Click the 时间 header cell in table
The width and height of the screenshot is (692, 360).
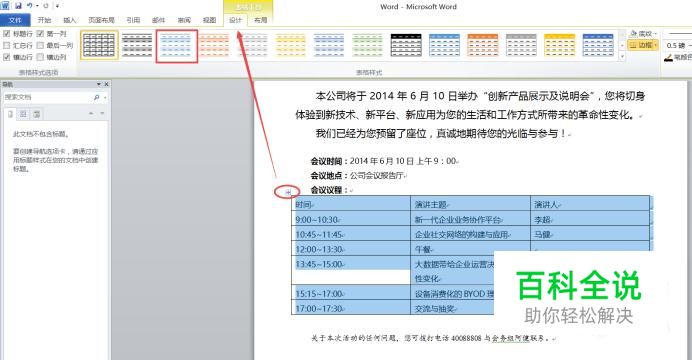tap(351, 204)
